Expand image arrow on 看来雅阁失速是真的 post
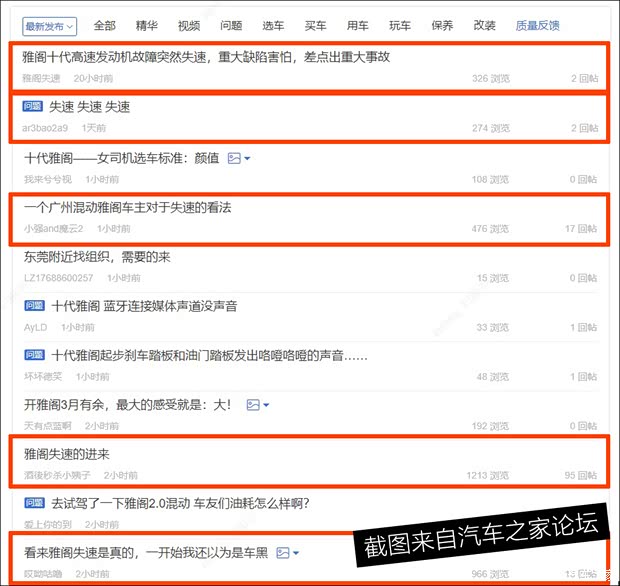The height and width of the screenshot is (586, 620). 296,552
